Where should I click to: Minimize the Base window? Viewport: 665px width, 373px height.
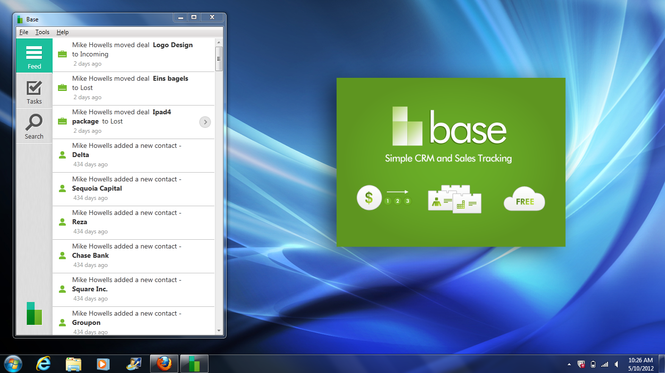point(181,17)
